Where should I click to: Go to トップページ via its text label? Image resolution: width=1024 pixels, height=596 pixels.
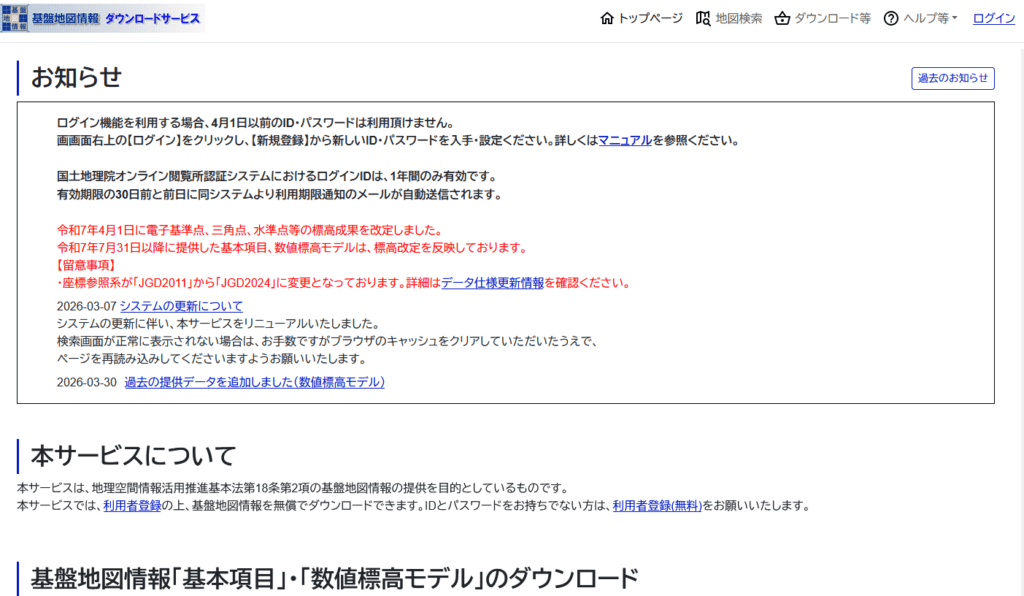[650, 18]
